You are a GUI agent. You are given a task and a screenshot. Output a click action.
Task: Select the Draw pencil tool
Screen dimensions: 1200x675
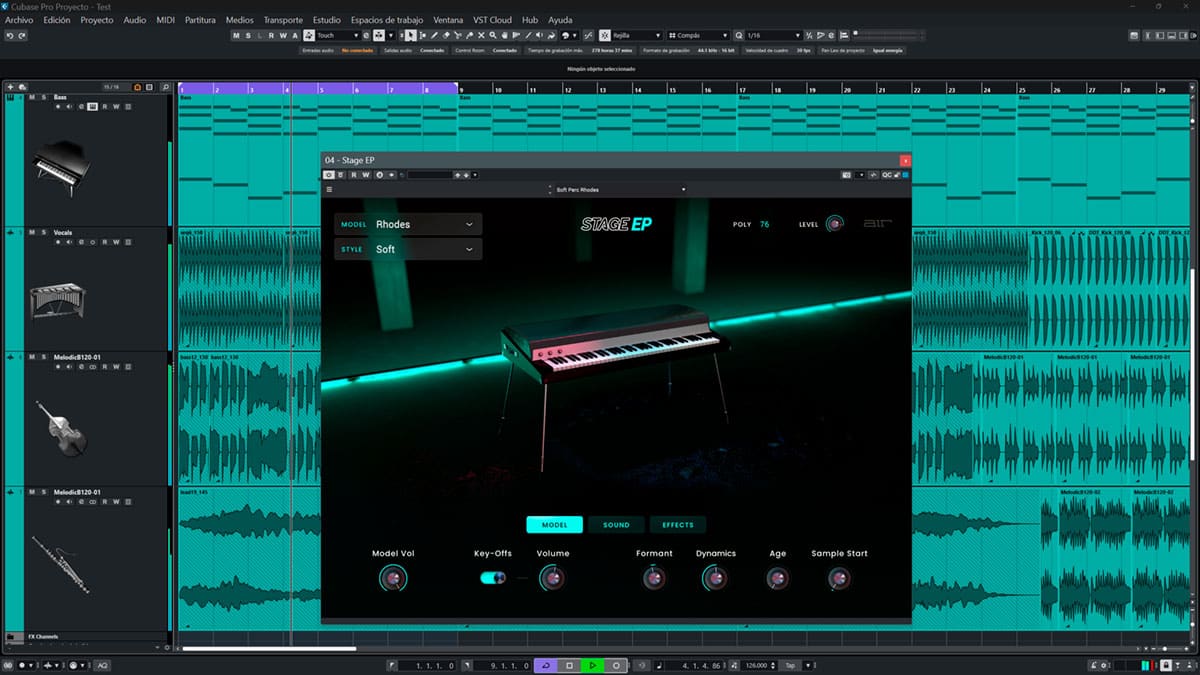click(x=435, y=35)
